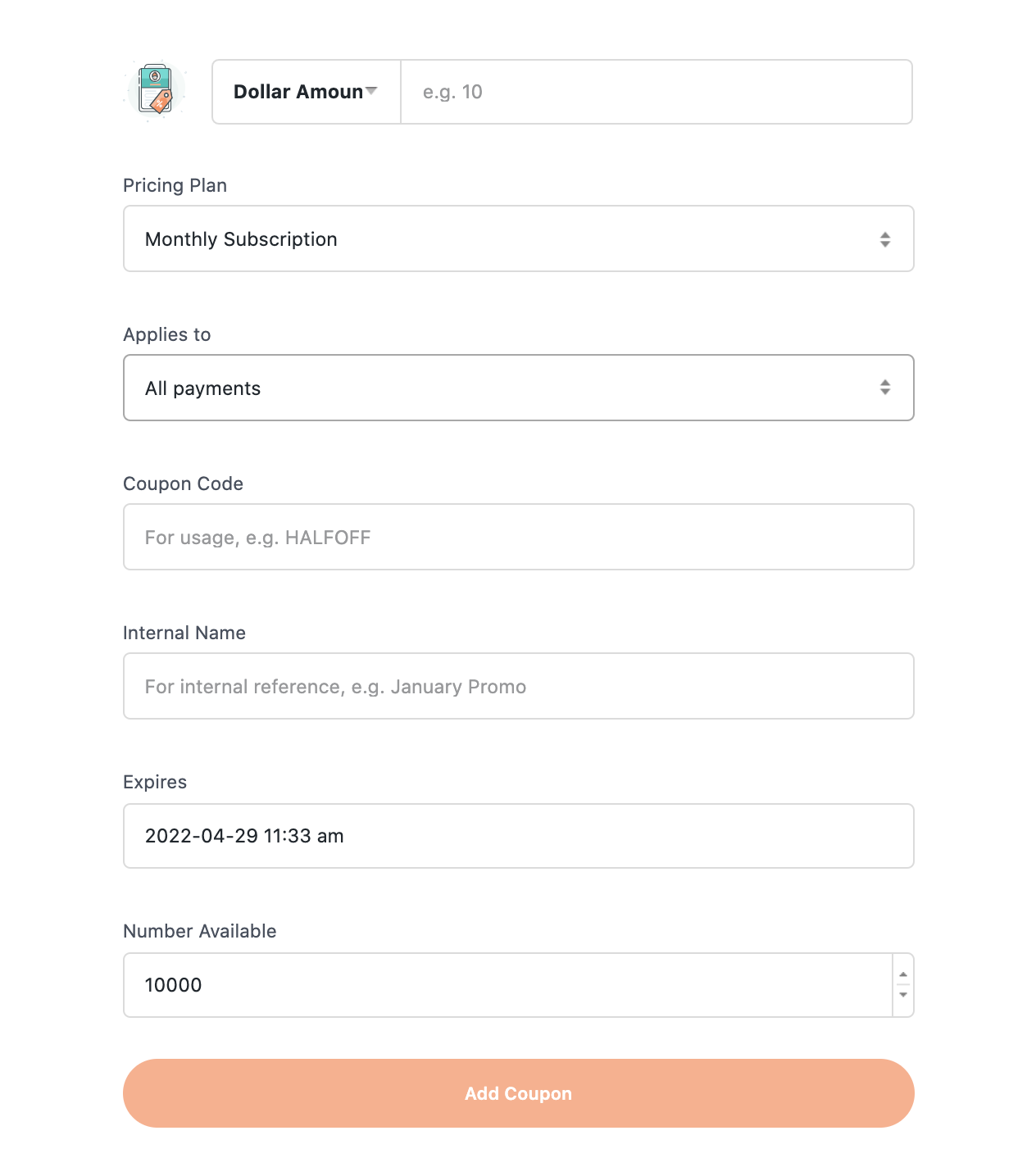Focus the discount amount field showing e.g. 10
This screenshot has height=1167, width=1036.
tap(657, 92)
